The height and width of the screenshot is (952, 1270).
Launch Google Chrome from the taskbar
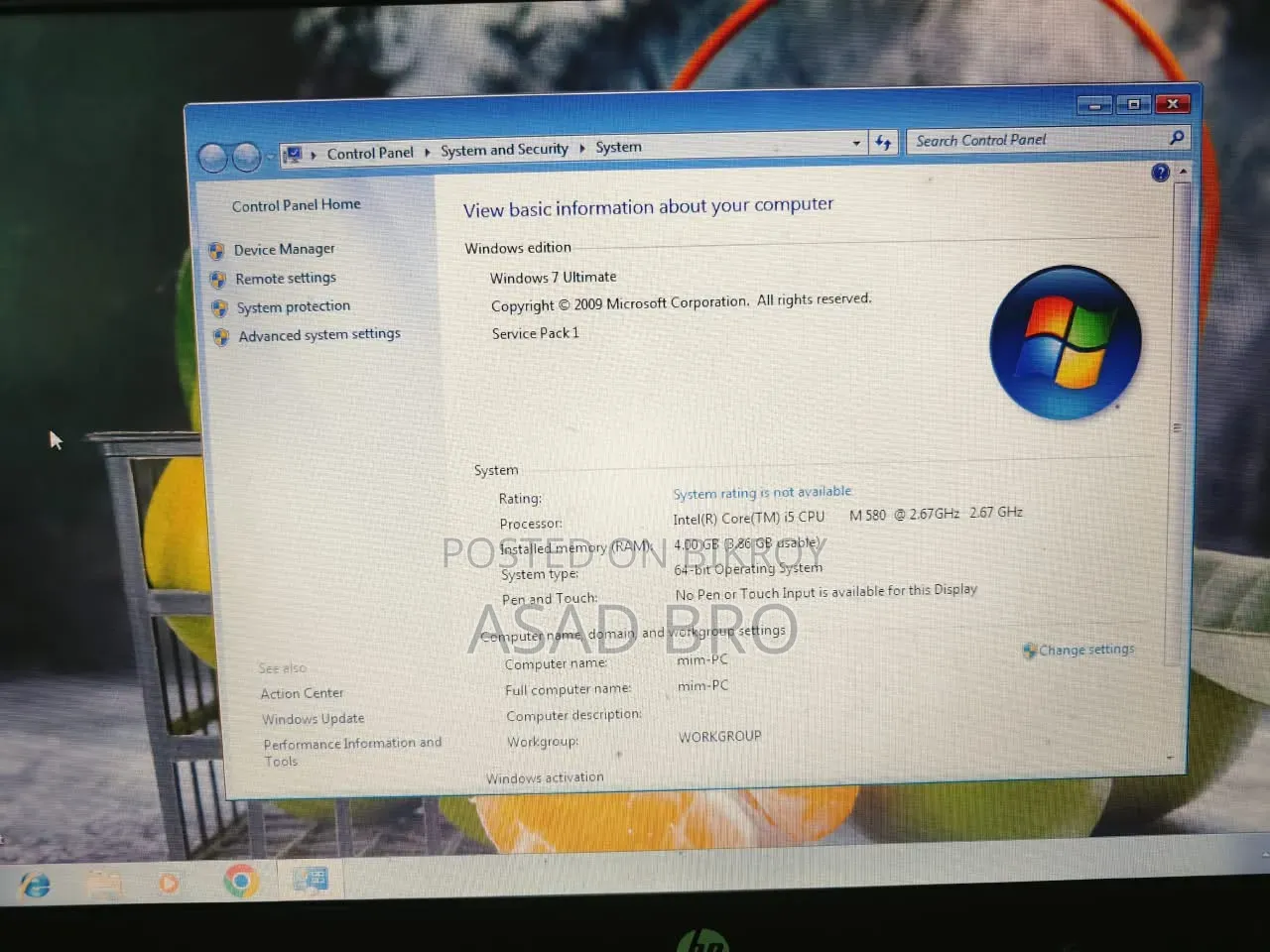[240, 880]
